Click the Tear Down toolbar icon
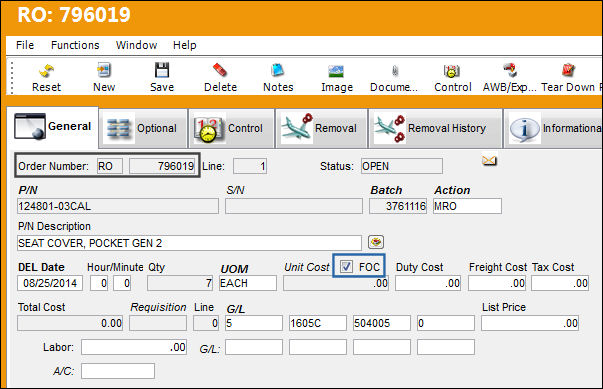Image resolution: width=603 pixels, height=389 pixels. tap(568, 70)
